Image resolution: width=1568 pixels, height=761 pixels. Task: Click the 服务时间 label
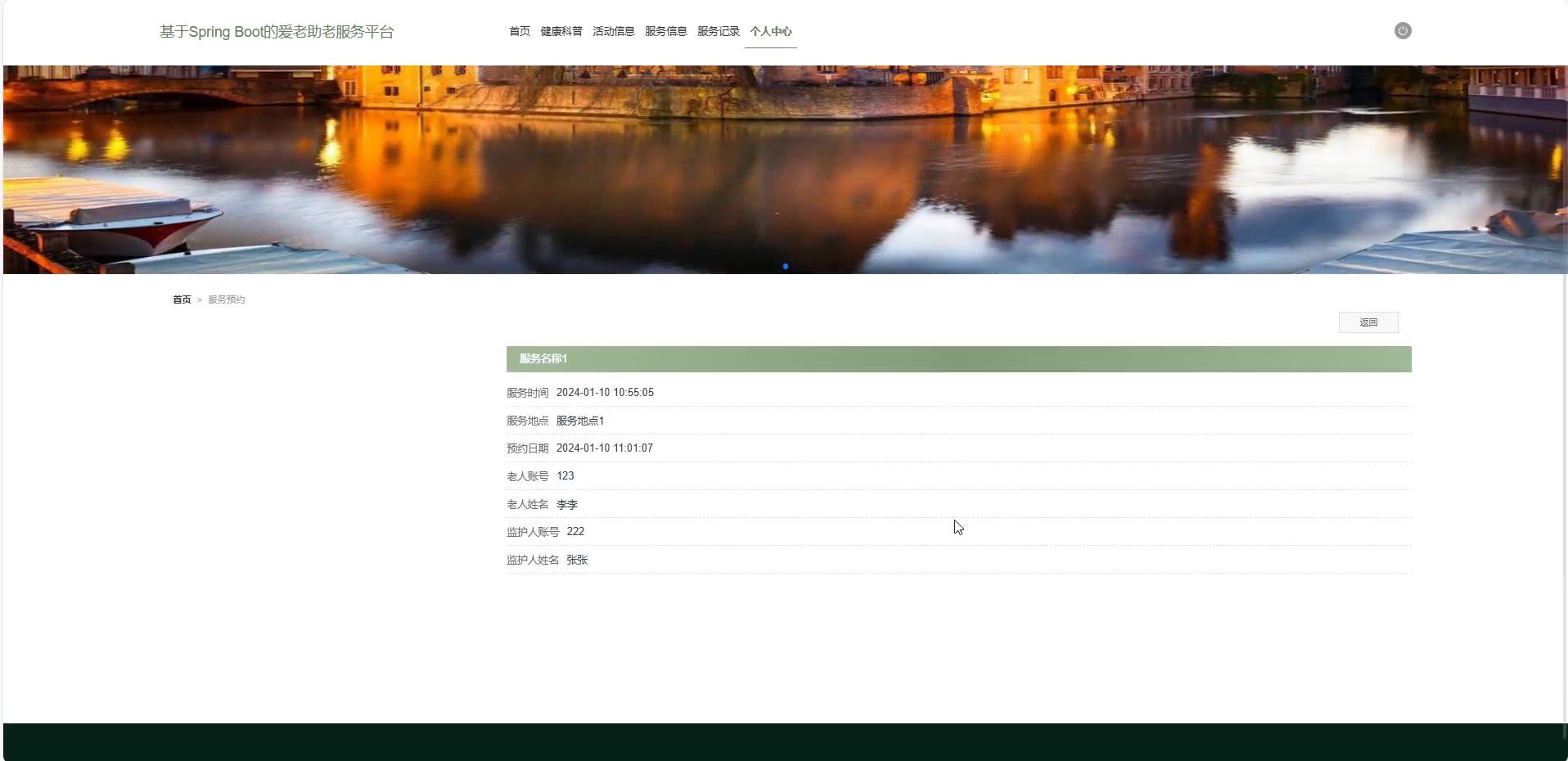[528, 393]
